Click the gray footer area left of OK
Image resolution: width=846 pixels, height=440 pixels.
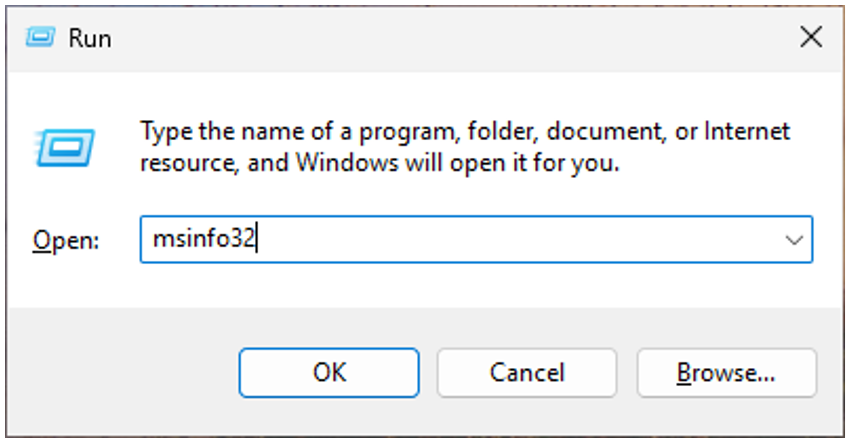tap(120, 373)
